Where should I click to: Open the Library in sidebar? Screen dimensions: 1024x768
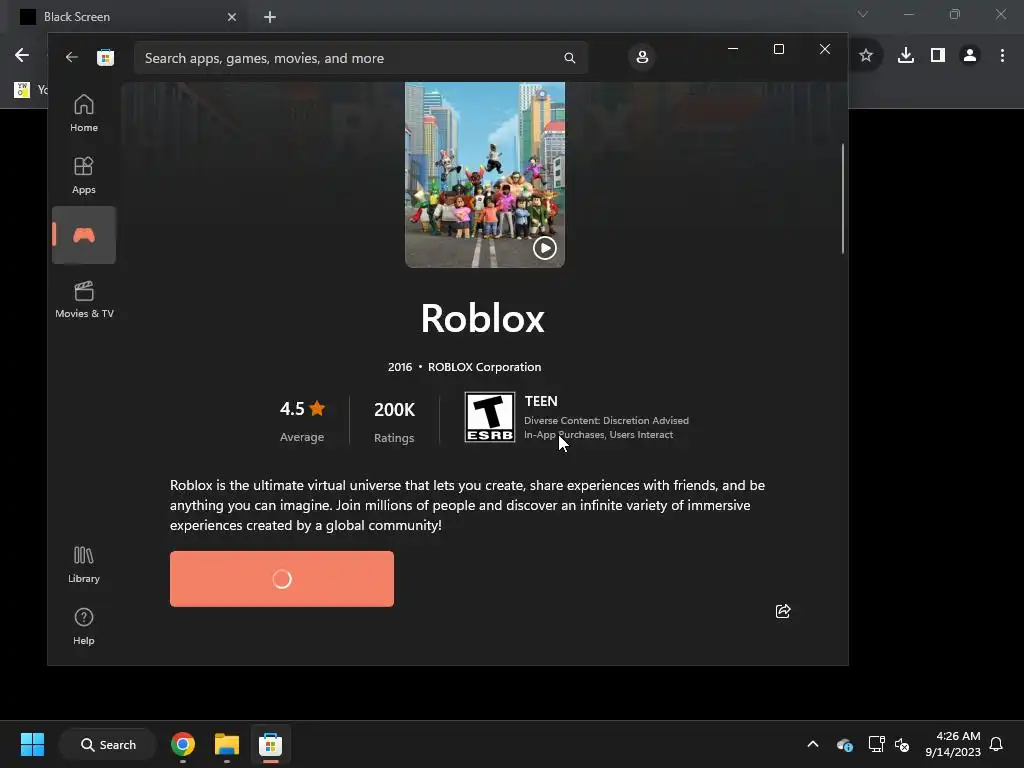84,565
